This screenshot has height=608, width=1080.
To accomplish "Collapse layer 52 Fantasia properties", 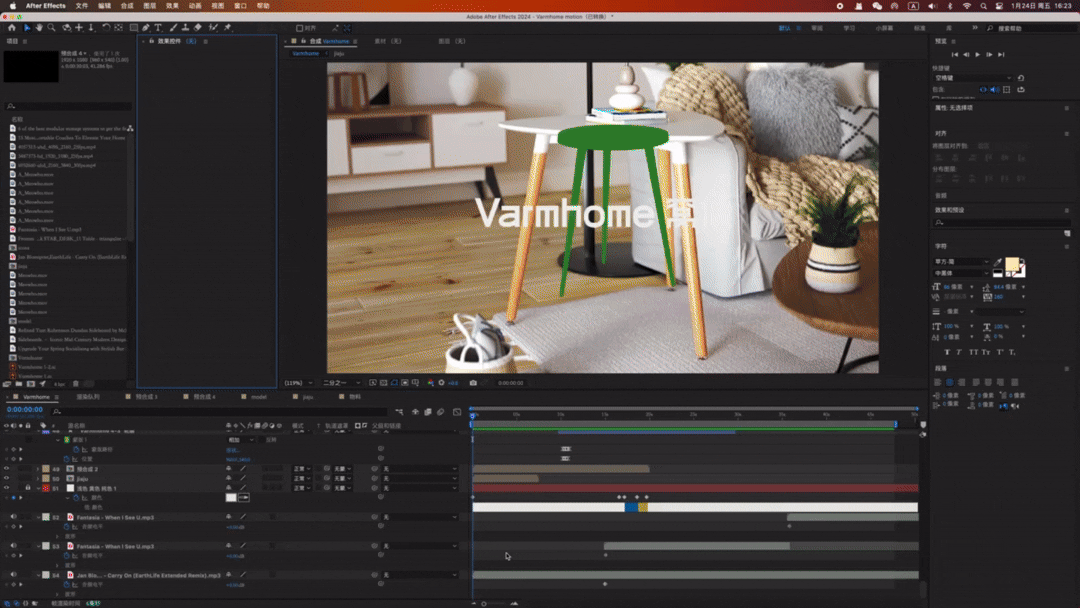I will pos(39,517).
